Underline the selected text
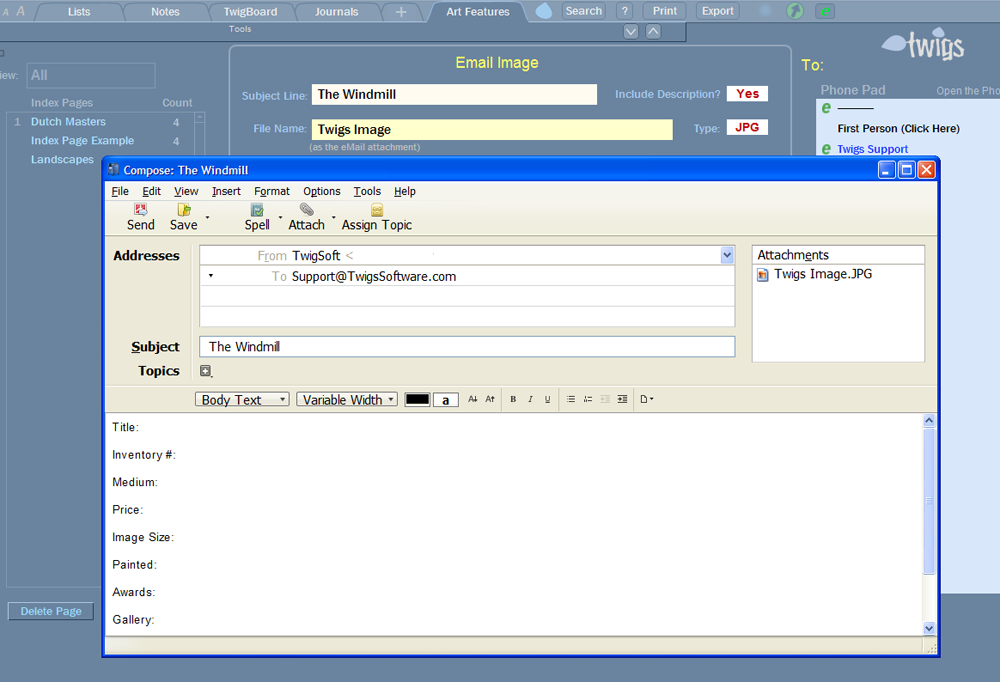1000x682 pixels. [547, 399]
